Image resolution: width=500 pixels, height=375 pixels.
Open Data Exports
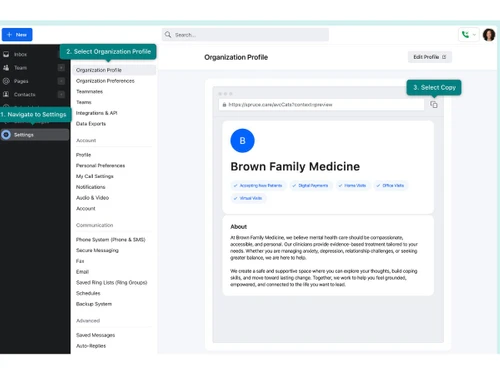click(x=91, y=124)
